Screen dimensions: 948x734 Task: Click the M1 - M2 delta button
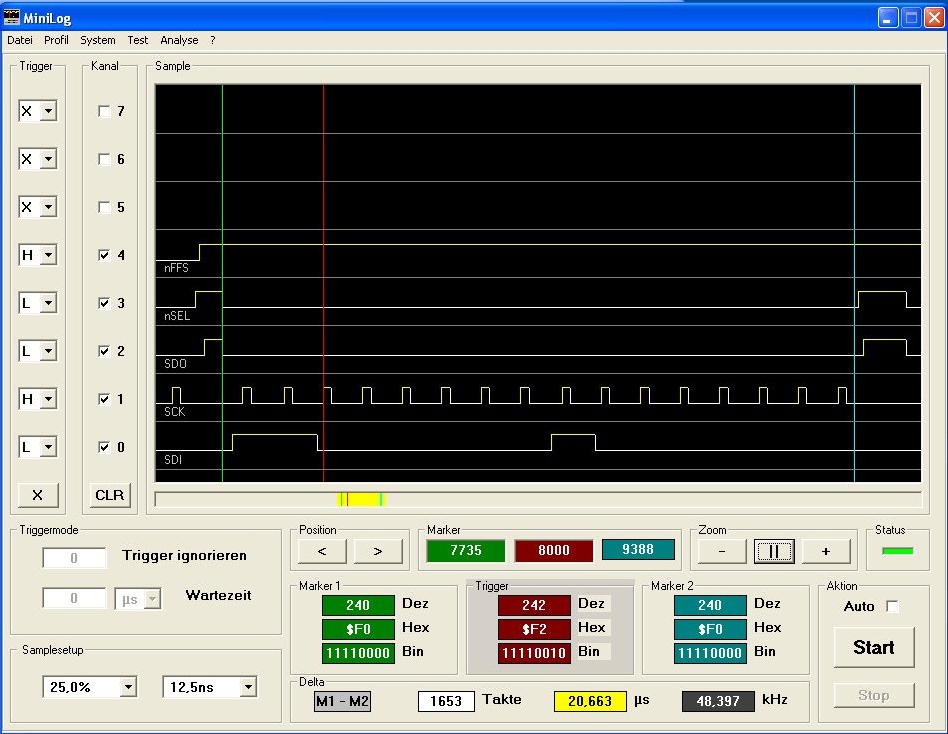342,701
